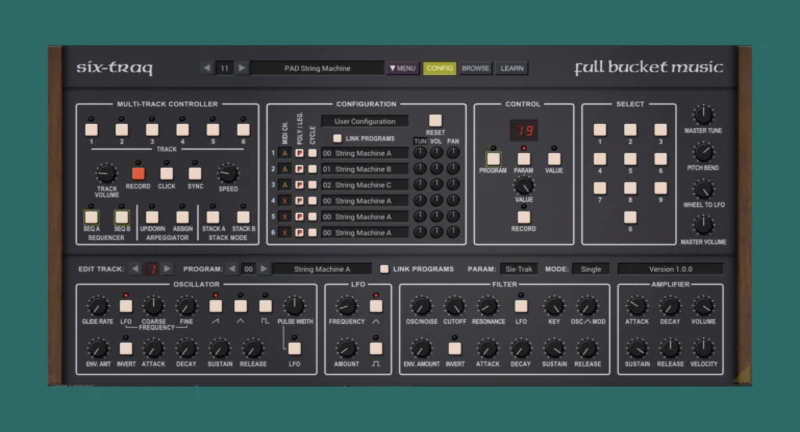The image size is (800, 432).
Task: Enable oscillator triangle waveform button
Action: (x=240, y=306)
